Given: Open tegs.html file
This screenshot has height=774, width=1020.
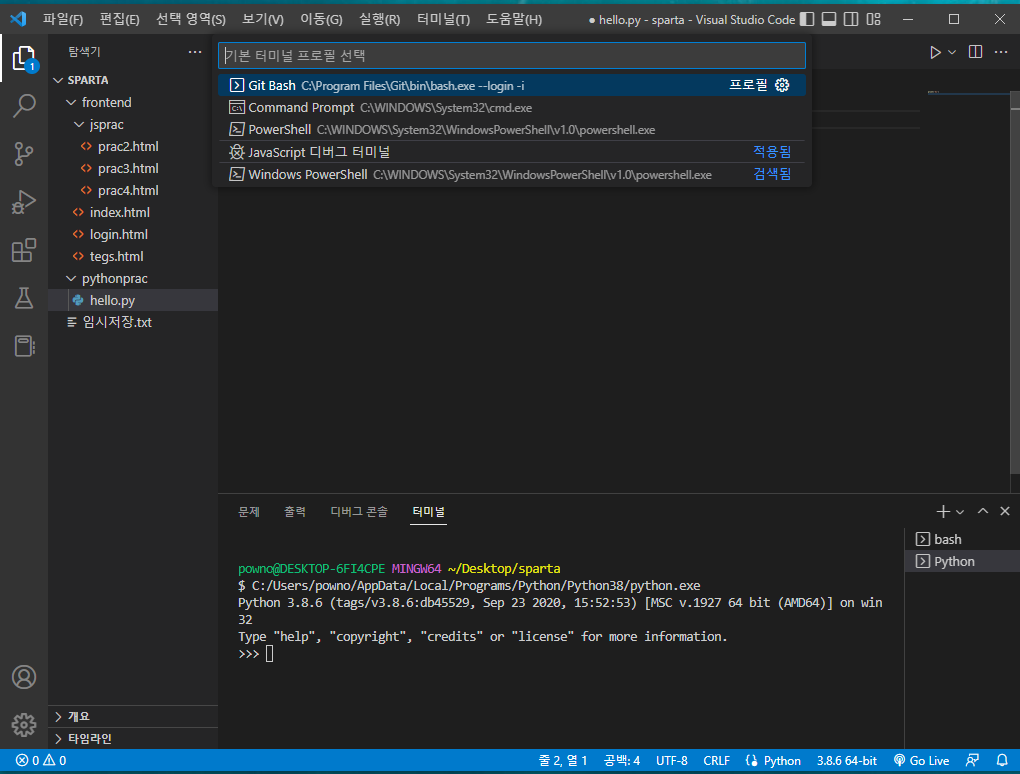Looking at the screenshot, I should [x=133, y=256].
